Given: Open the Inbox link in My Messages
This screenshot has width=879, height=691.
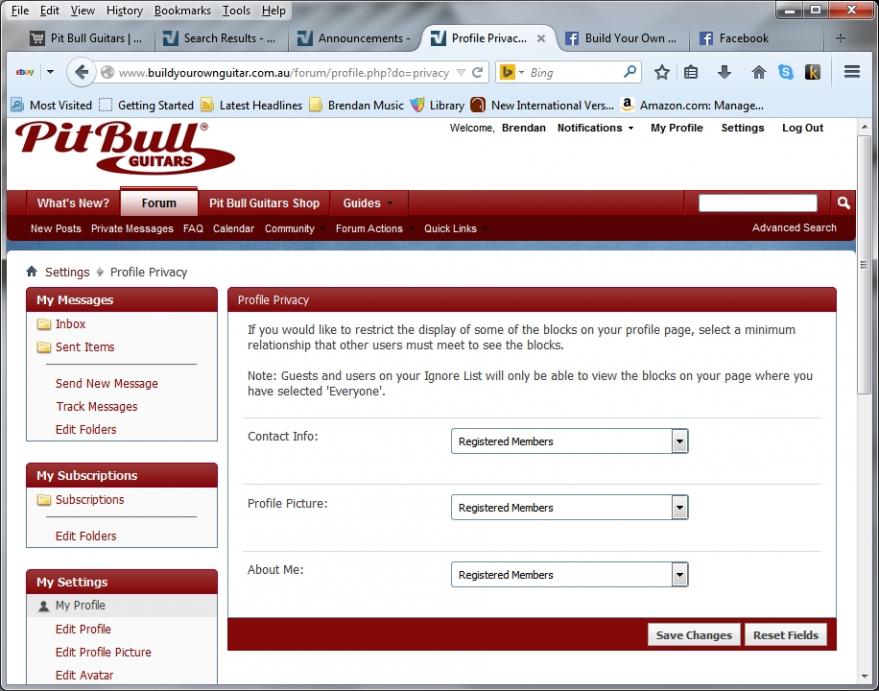Looking at the screenshot, I should tap(70, 324).
